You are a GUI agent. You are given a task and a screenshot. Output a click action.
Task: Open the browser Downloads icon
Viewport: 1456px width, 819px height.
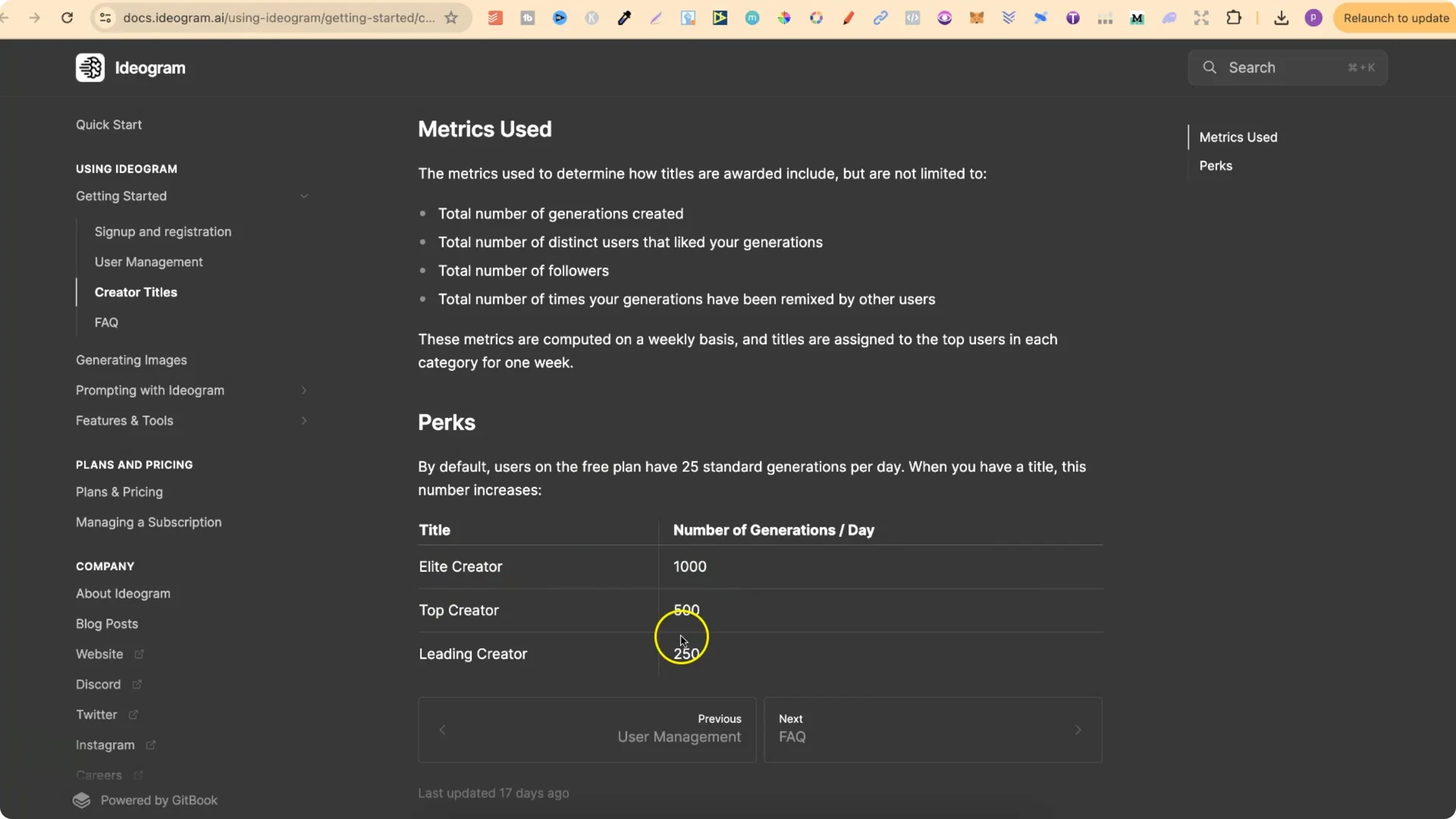[x=1281, y=17]
